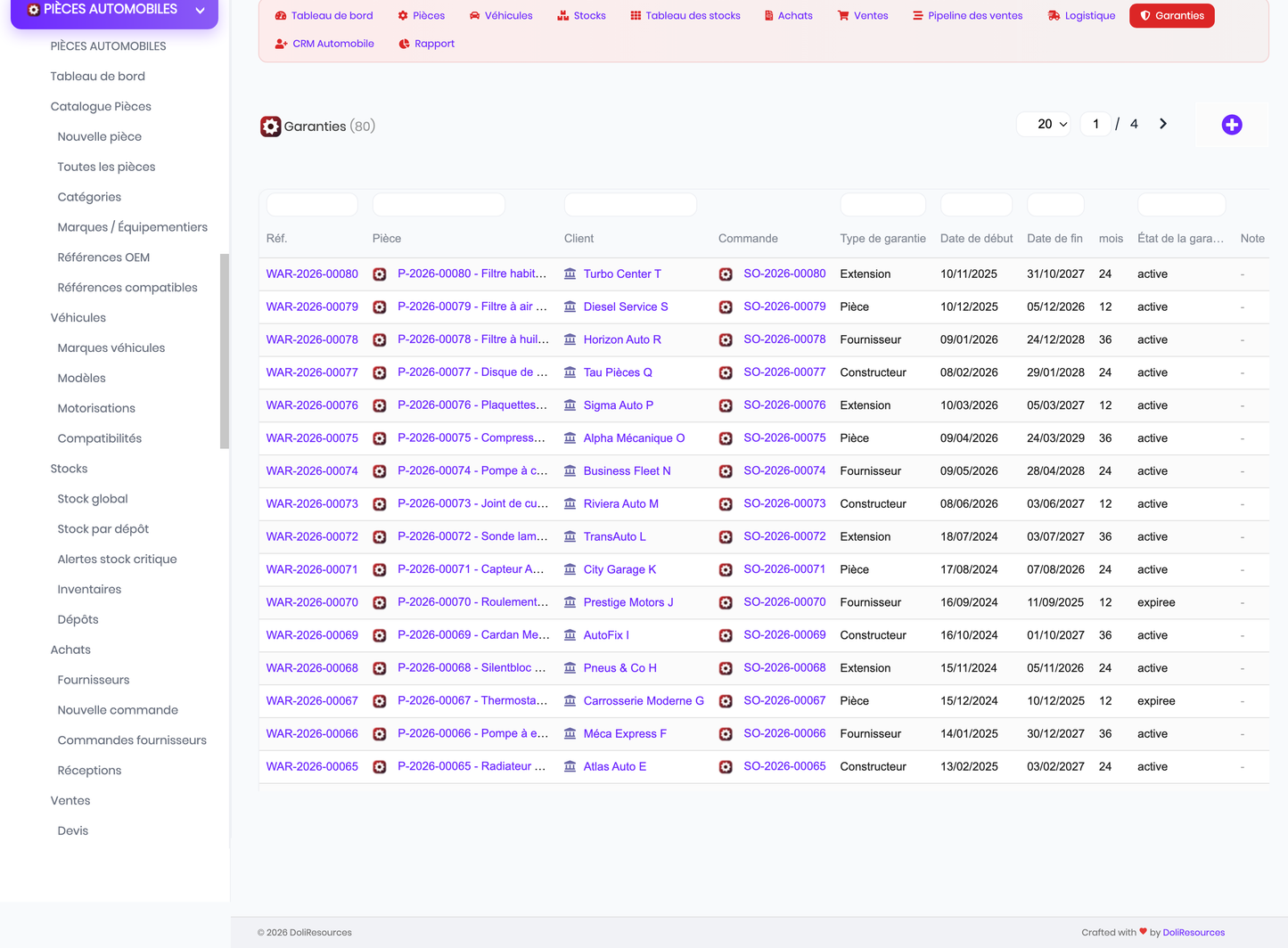Screen dimensions: 1288x948
Task: Click the Réf. filter input field
Action: tap(312, 204)
